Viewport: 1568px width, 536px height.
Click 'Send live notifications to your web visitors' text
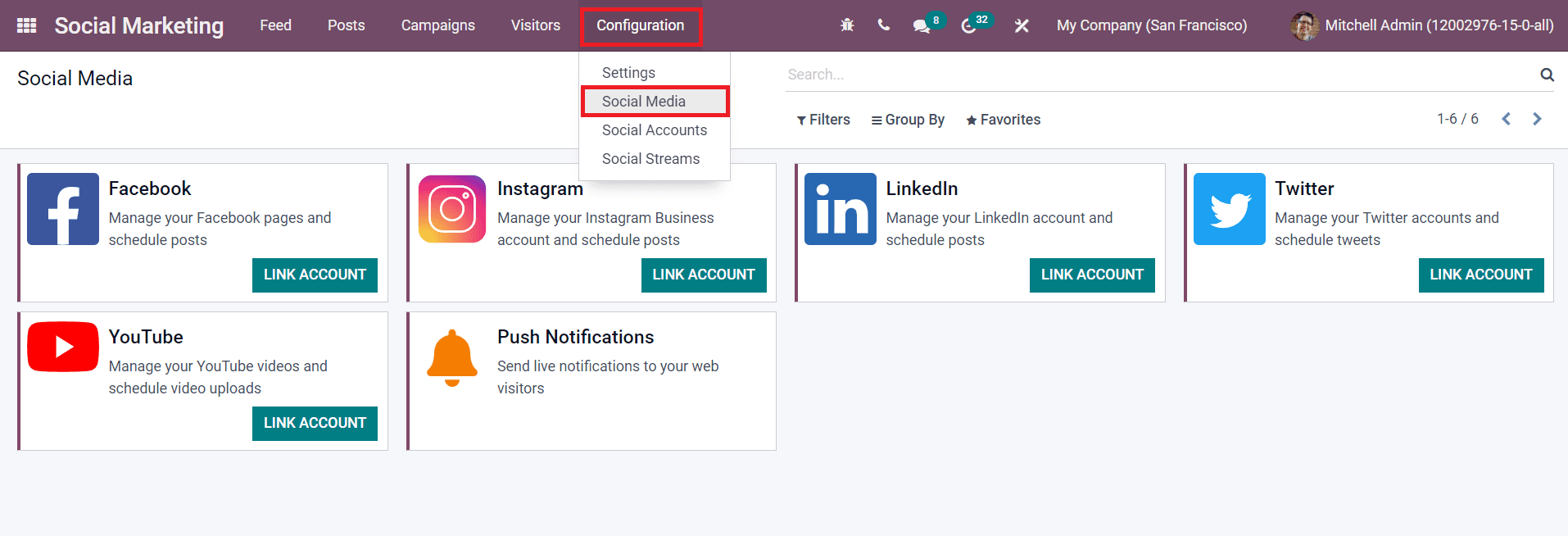pyautogui.click(x=608, y=377)
